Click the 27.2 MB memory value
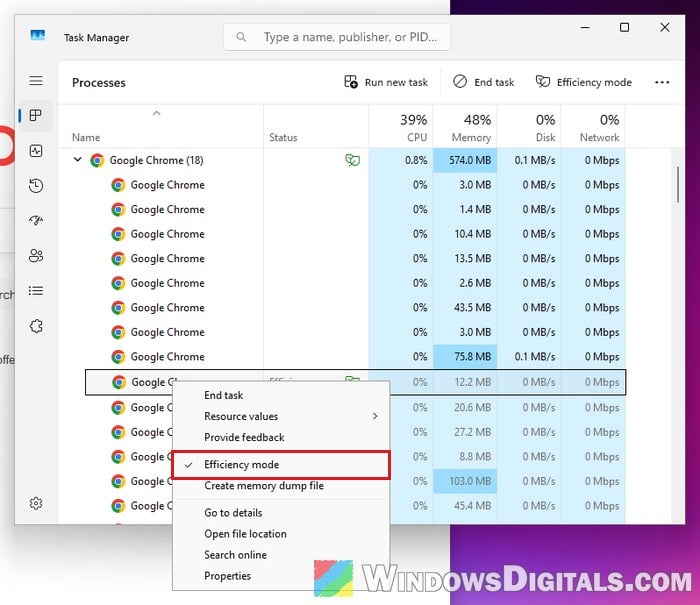700x605 pixels. click(x=472, y=432)
